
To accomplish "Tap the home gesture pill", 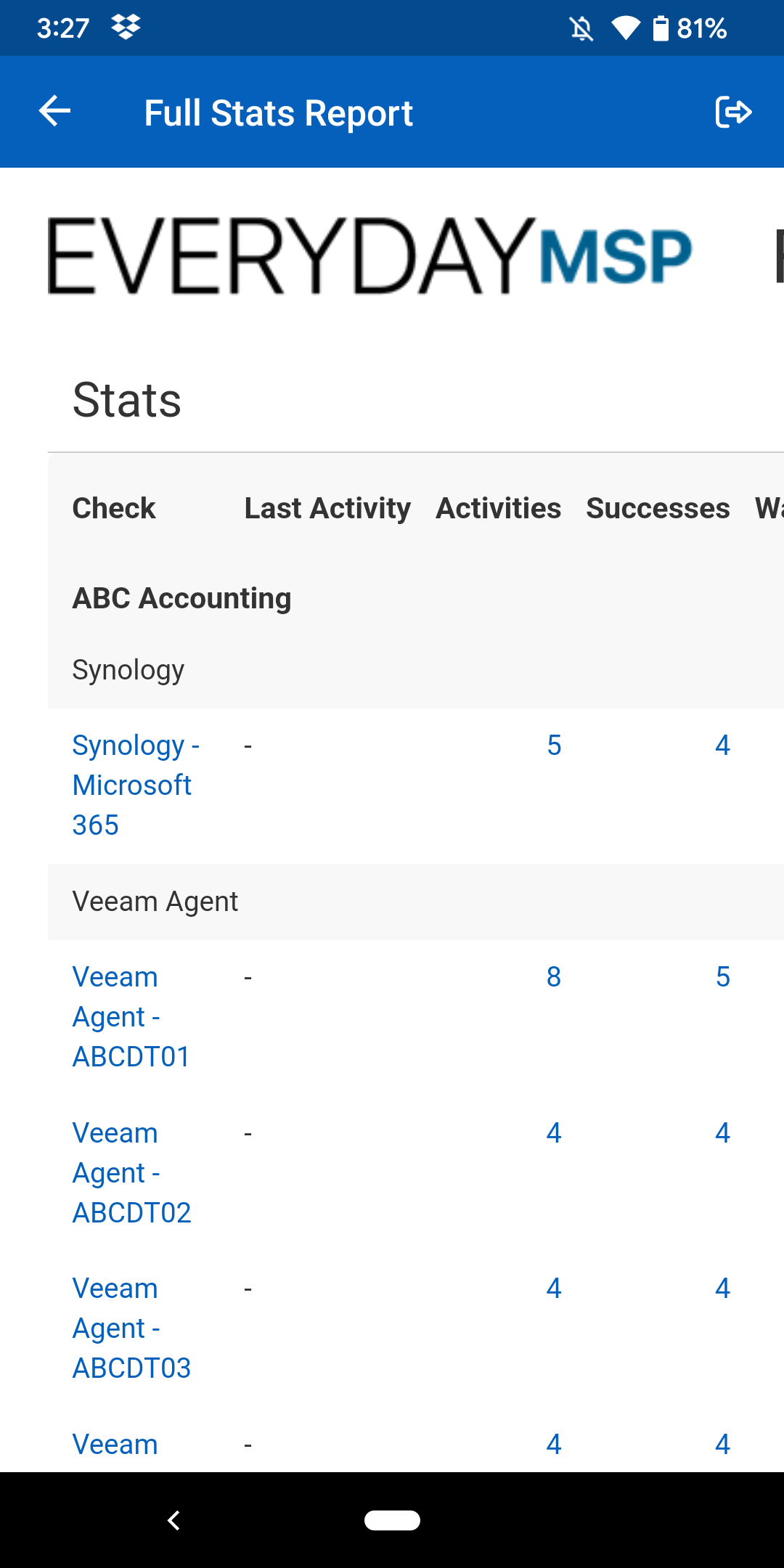I will [392, 1520].
